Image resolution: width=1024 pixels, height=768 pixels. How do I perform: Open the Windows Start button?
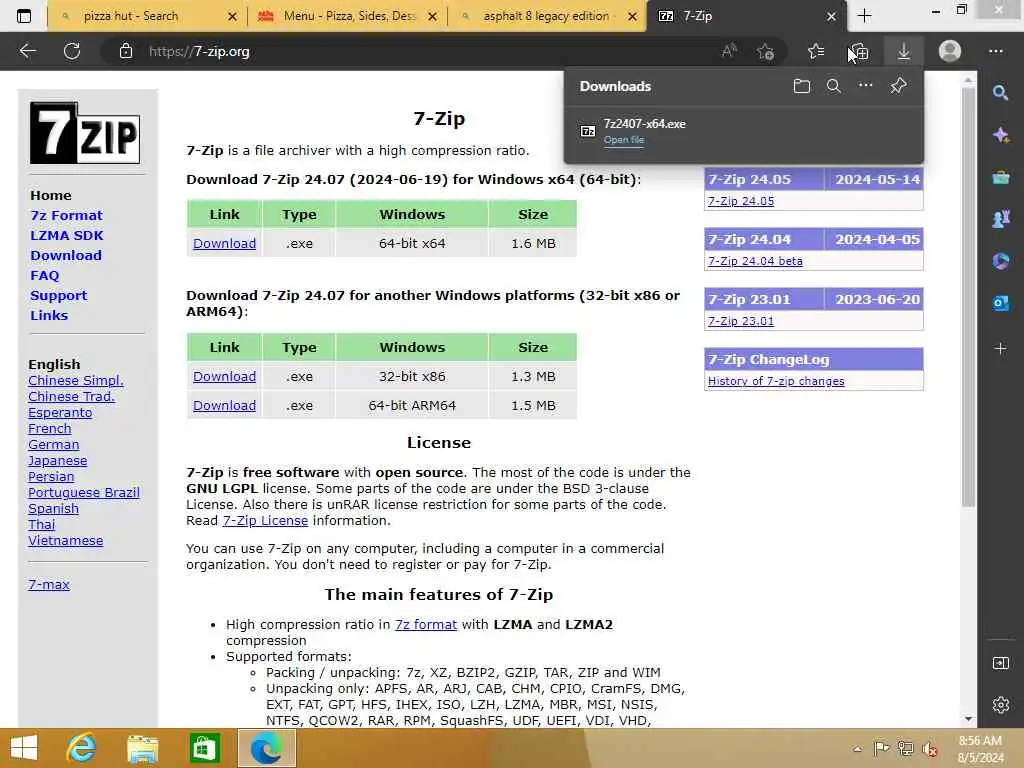pyautogui.click(x=24, y=748)
